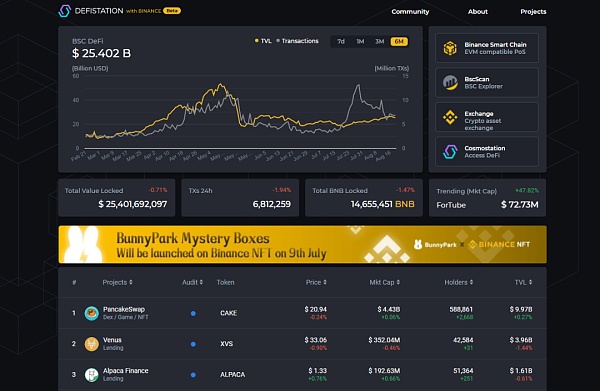Click the ALPACA token cell
This screenshot has width=600, height=391.
[x=232, y=375]
